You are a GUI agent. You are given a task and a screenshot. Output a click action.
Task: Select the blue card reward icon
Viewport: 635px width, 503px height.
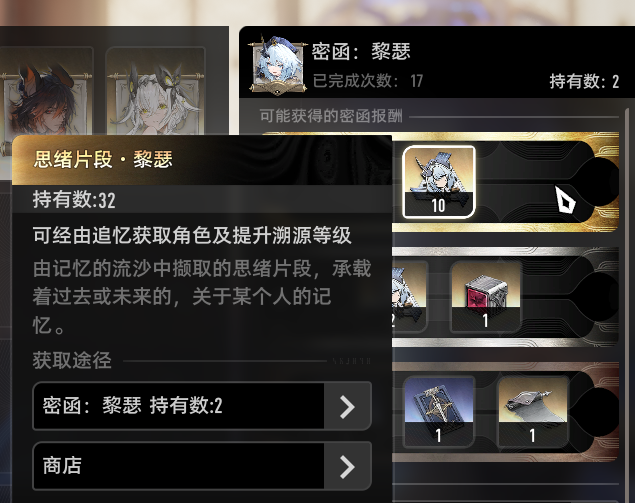click(x=439, y=411)
